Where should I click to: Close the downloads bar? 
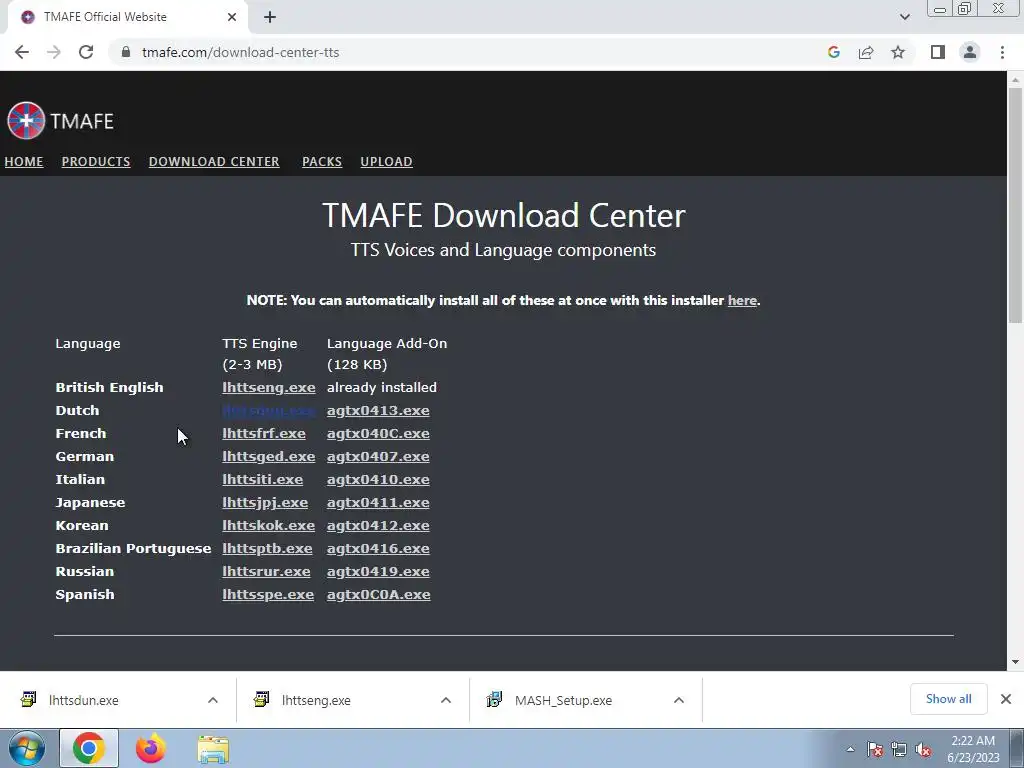(x=1006, y=699)
